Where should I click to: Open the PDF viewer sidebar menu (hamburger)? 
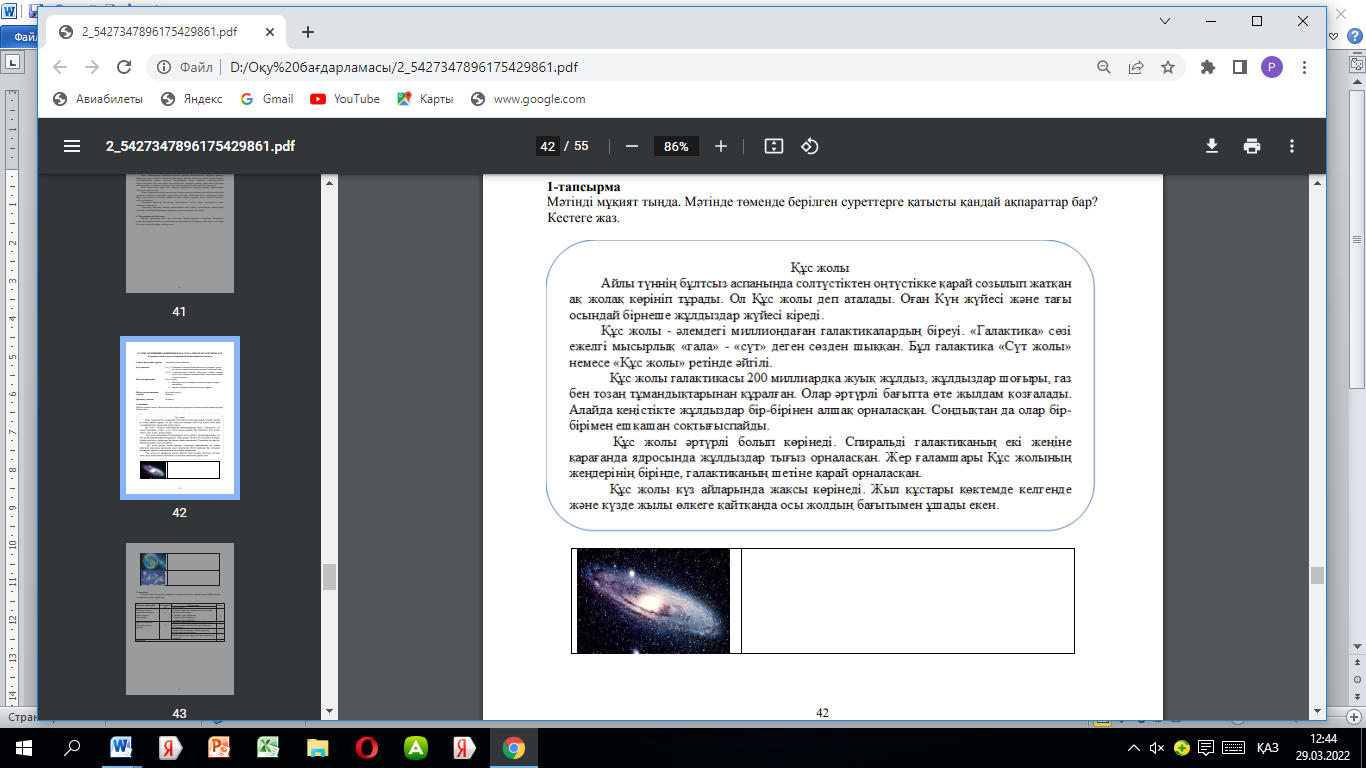click(x=72, y=146)
